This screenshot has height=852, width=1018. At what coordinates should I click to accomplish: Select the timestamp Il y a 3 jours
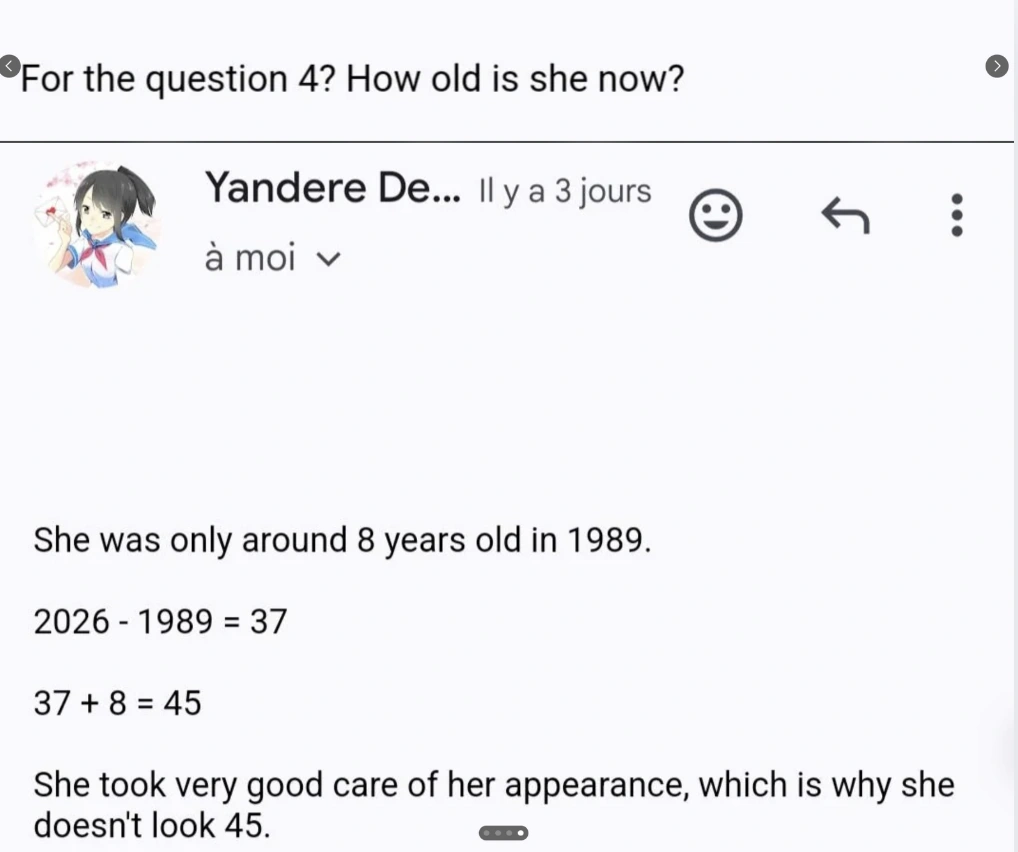[x=565, y=191]
